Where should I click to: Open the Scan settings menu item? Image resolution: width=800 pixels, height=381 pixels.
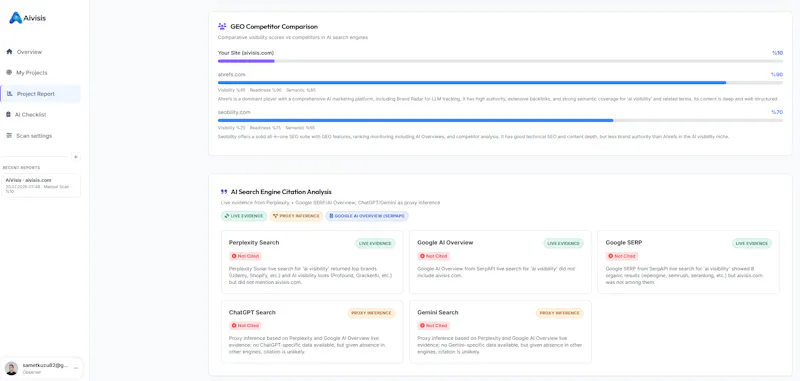click(40, 136)
